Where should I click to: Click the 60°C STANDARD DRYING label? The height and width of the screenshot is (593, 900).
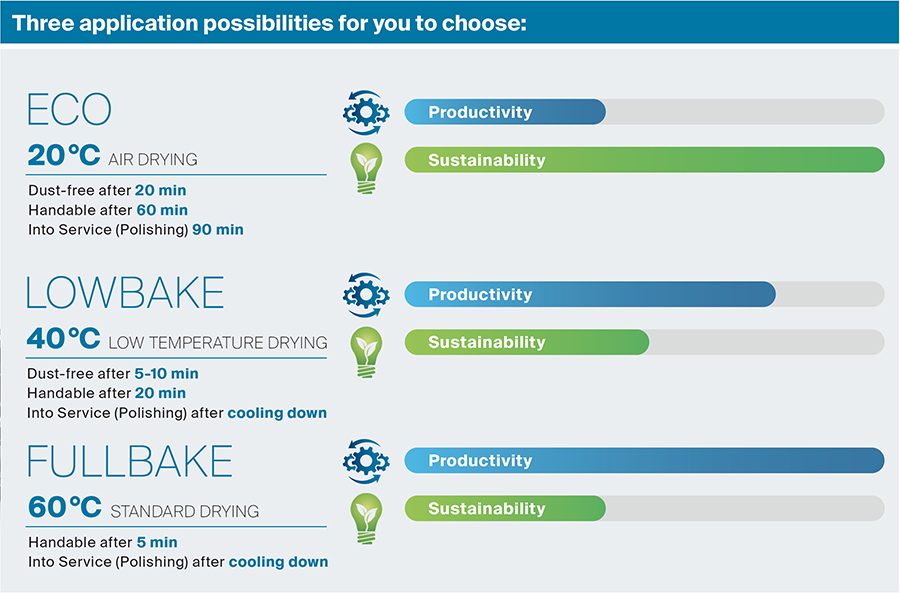[x=143, y=507]
